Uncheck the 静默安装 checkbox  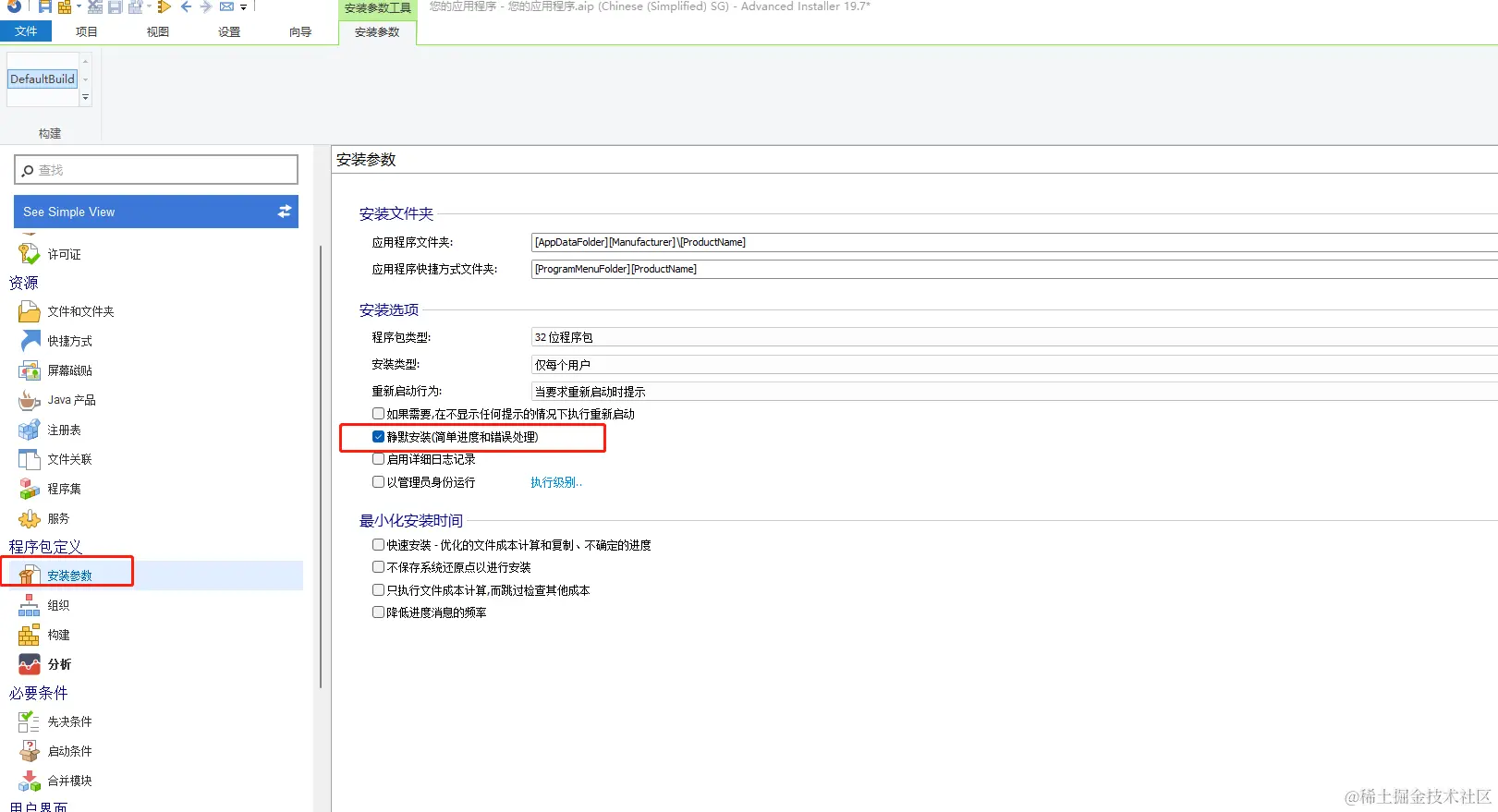tap(378, 436)
